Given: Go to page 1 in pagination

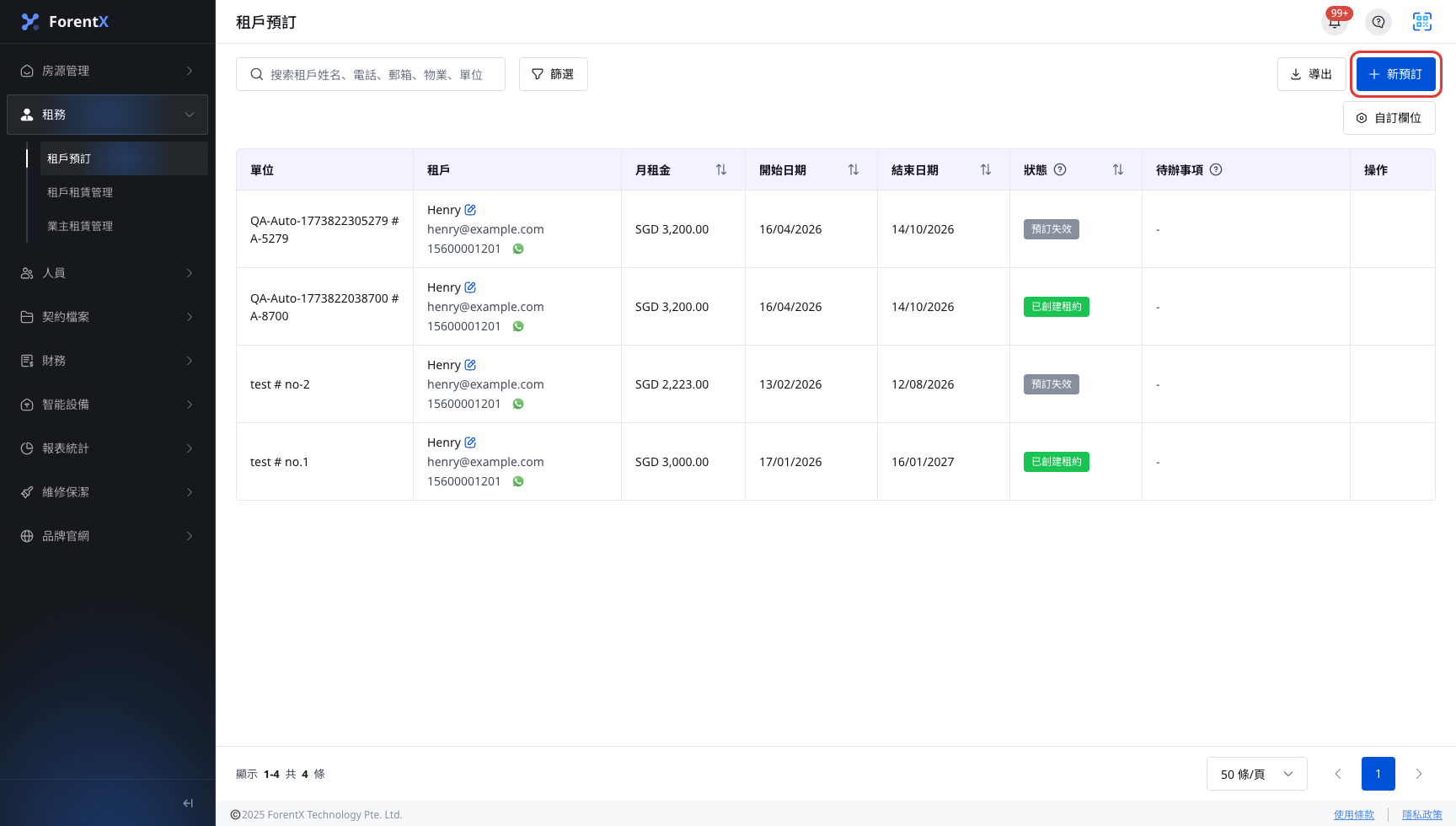Looking at the screenshot, I should (x=1378, y=774).
